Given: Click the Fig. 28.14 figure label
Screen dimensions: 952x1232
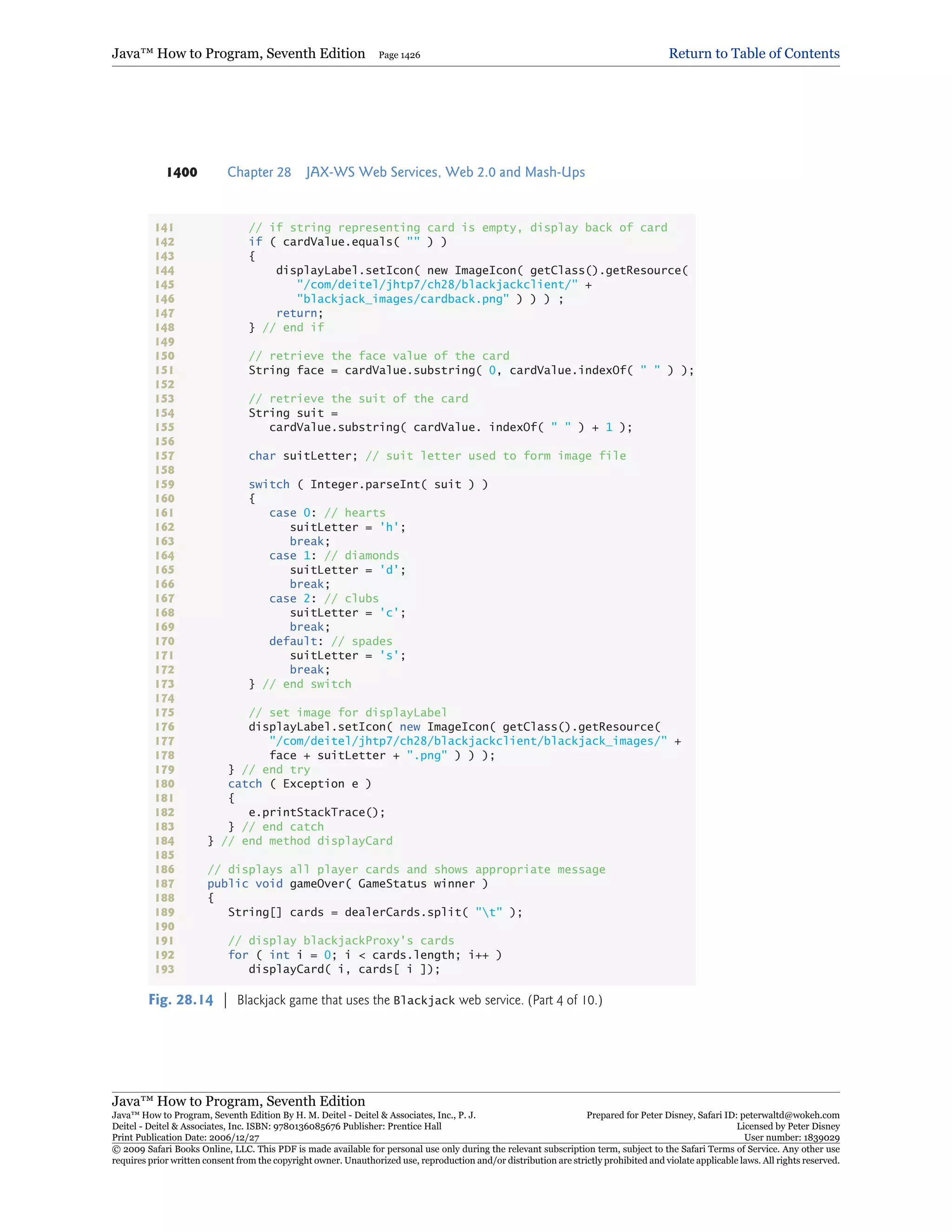Looking at the screenshot, I should click(x=180, y=1000).
